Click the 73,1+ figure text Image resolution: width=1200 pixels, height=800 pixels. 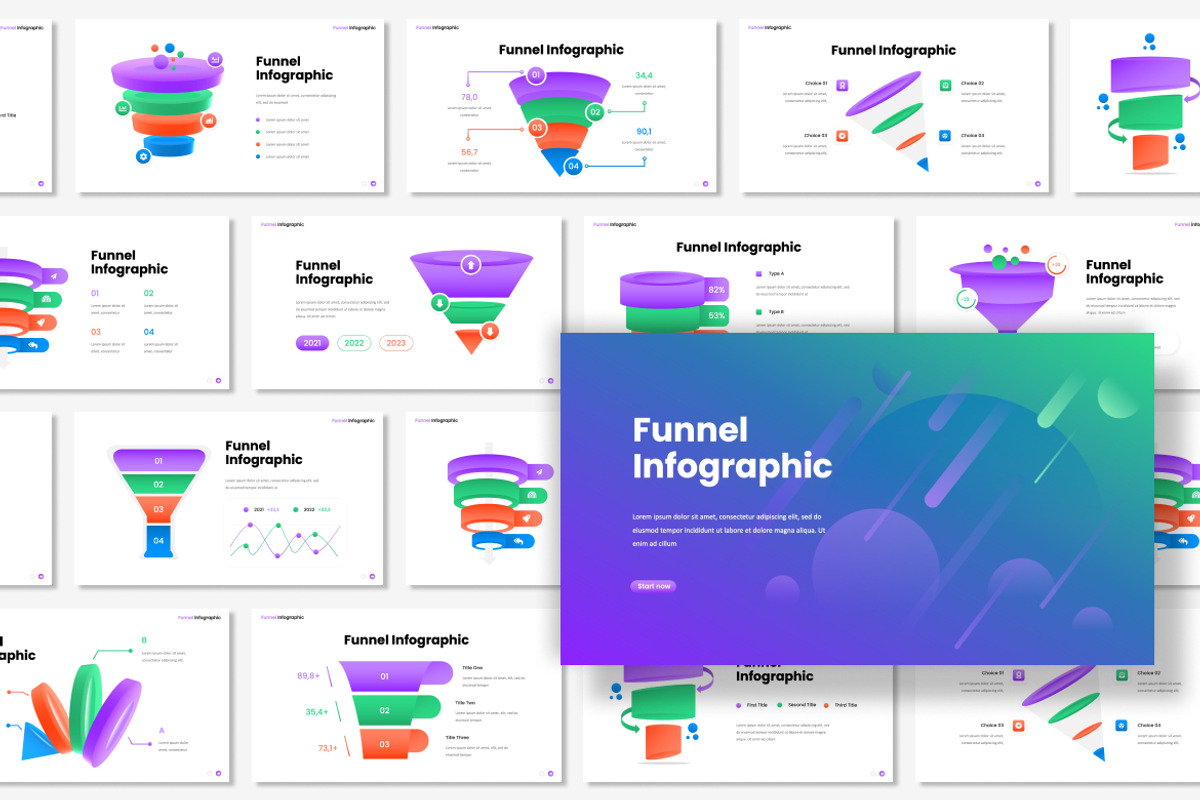pyautogui.click(x=328, y=748)
